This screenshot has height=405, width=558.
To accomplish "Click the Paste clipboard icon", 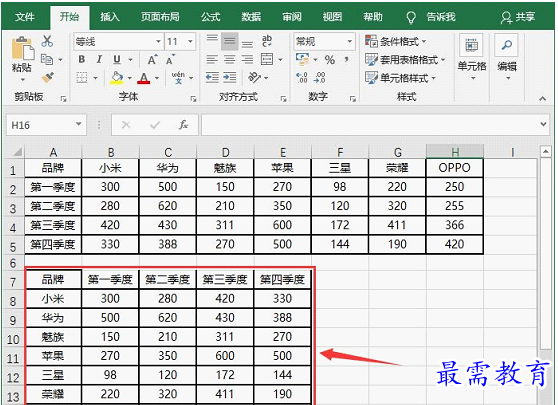I will (x=22, y=48).
